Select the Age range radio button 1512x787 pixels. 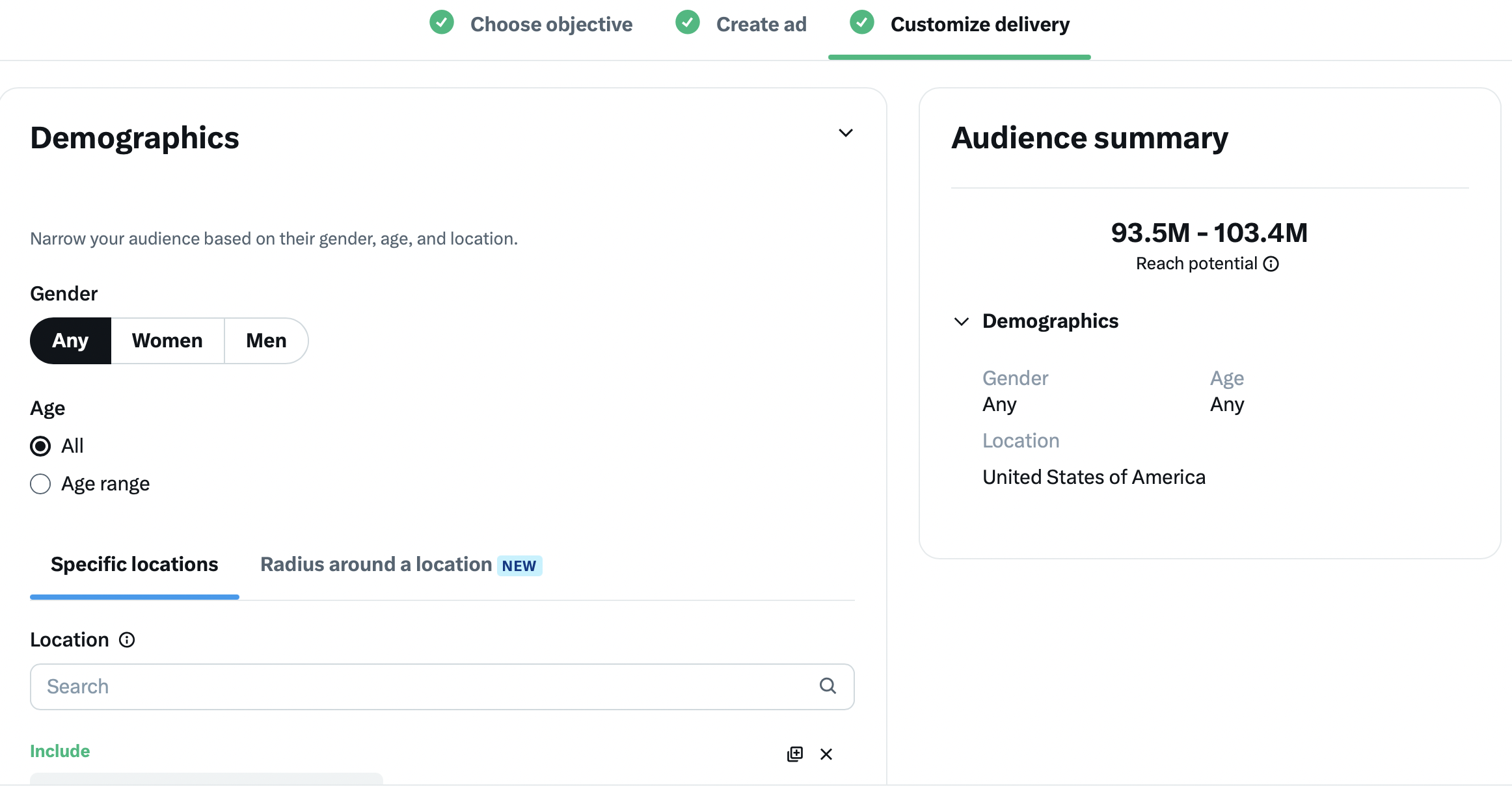click(x=40, y=484)
